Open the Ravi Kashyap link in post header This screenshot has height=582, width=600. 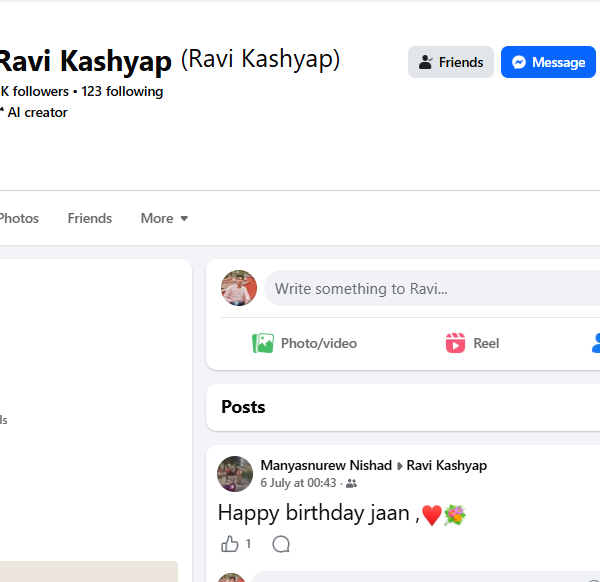(x=447, y=465)
